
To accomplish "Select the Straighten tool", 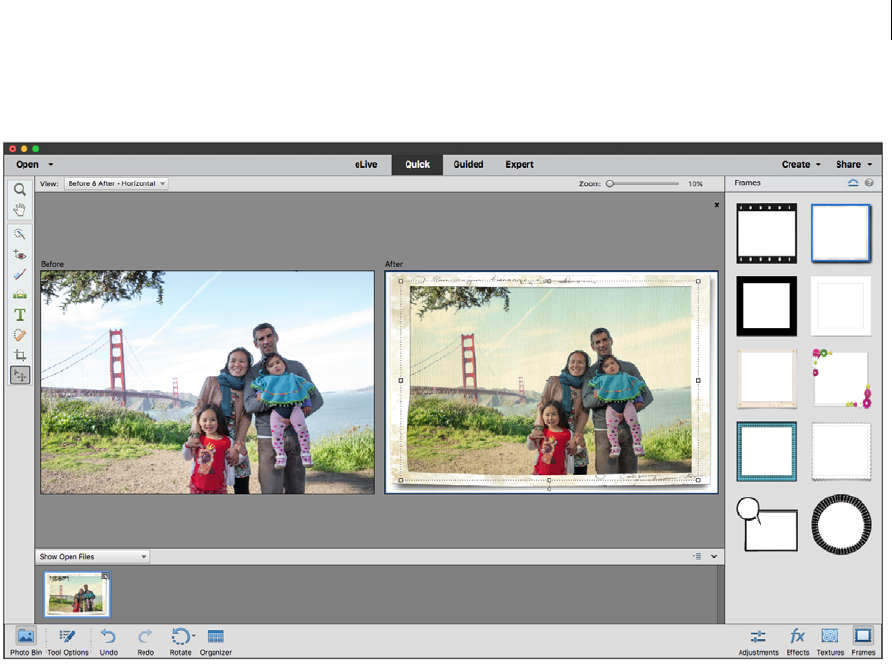I will click(x=19, y=295).
